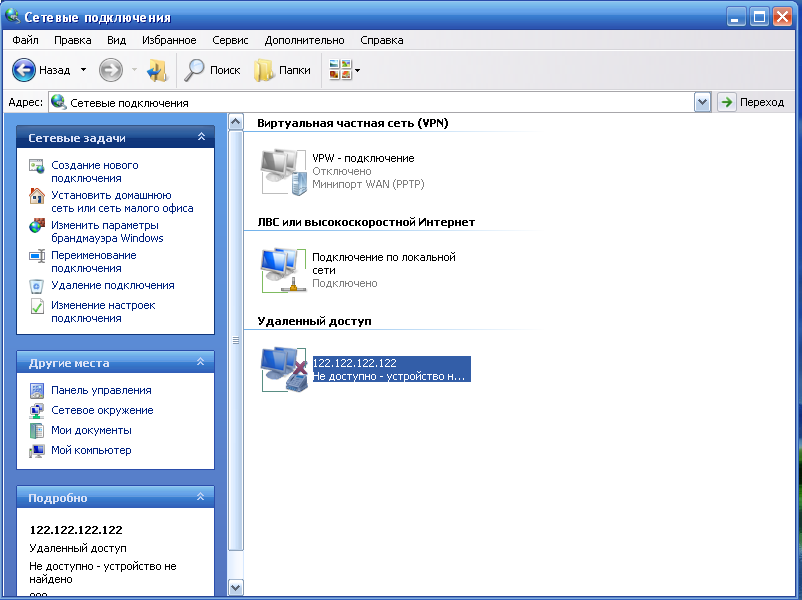Collapse the Другие места panel
802x600 pixels.
[200, 362]
